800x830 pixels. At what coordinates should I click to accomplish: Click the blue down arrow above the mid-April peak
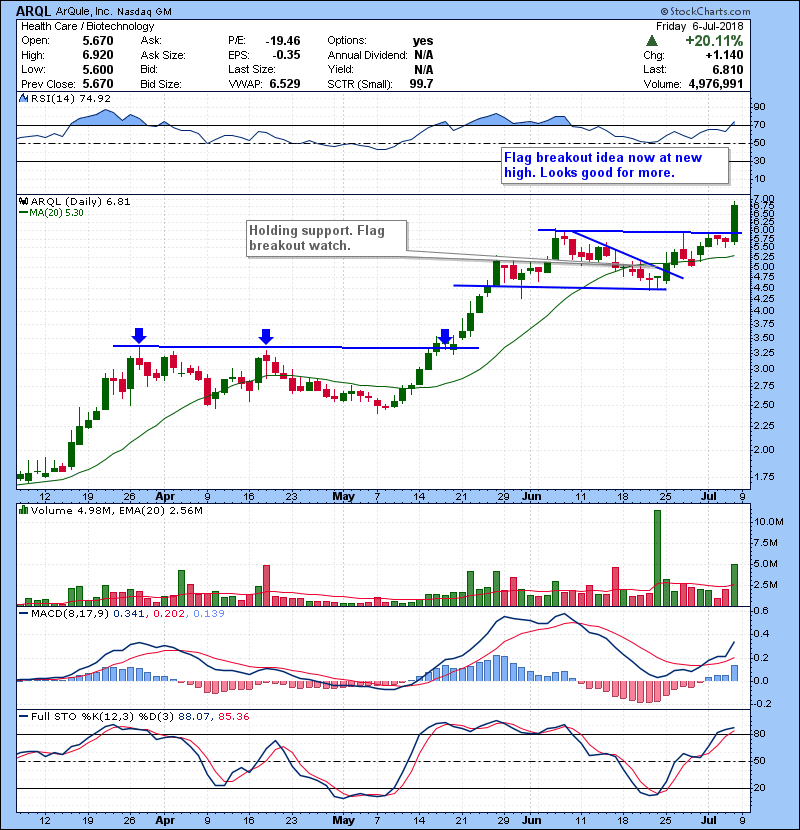pos(266,336)
